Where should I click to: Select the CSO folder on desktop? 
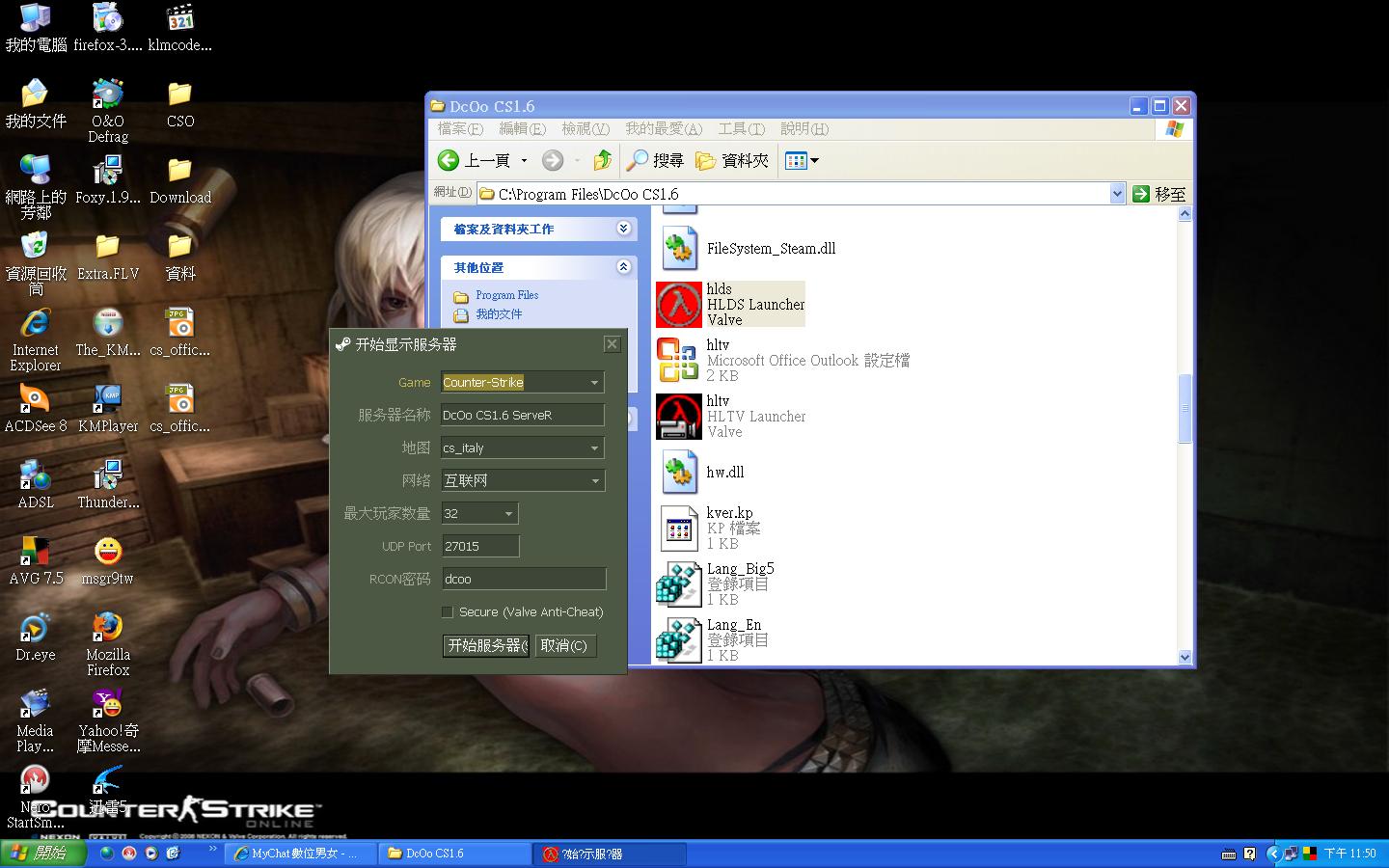[180, 104]
